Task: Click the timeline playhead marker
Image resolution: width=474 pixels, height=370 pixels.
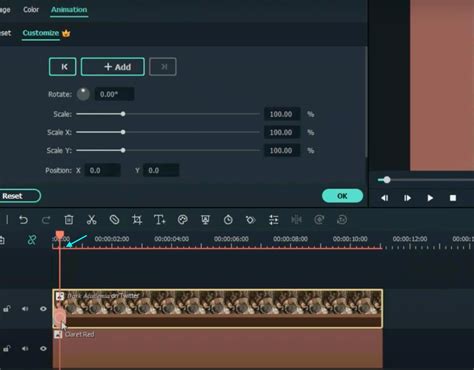Action: (x=60, y=235)
